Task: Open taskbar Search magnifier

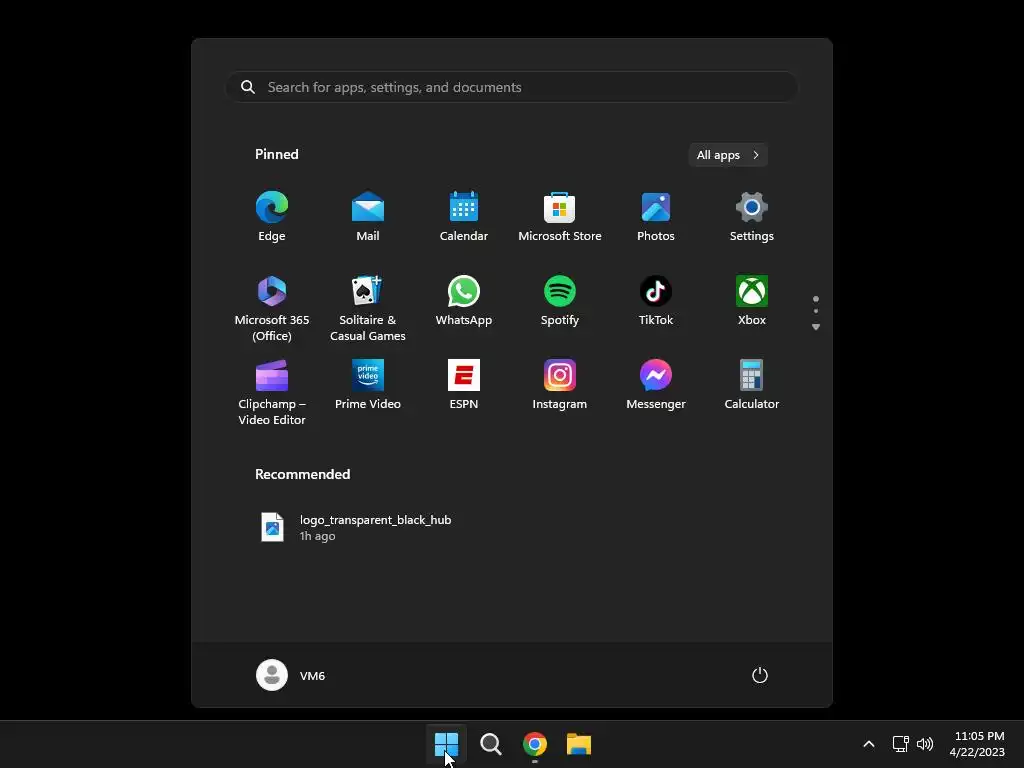Action: pyautogui.click(x=490, y=744)
